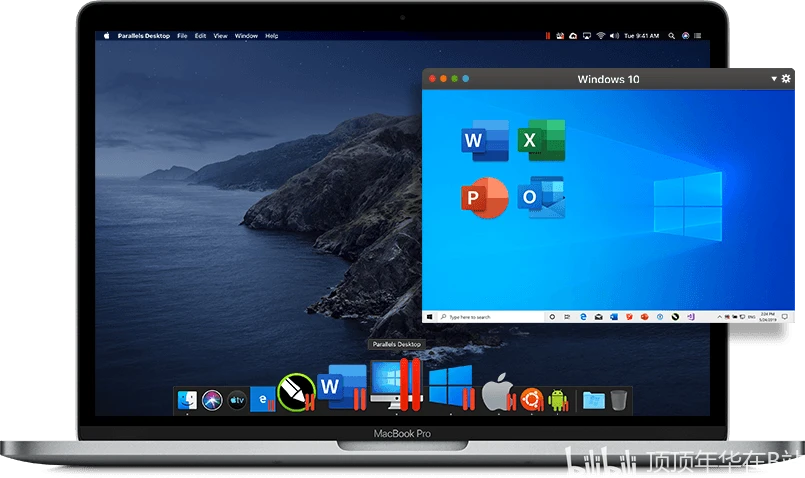Open Visual Studio in Windows taskbar
805x478 pixels.
[x=691, y=317]
